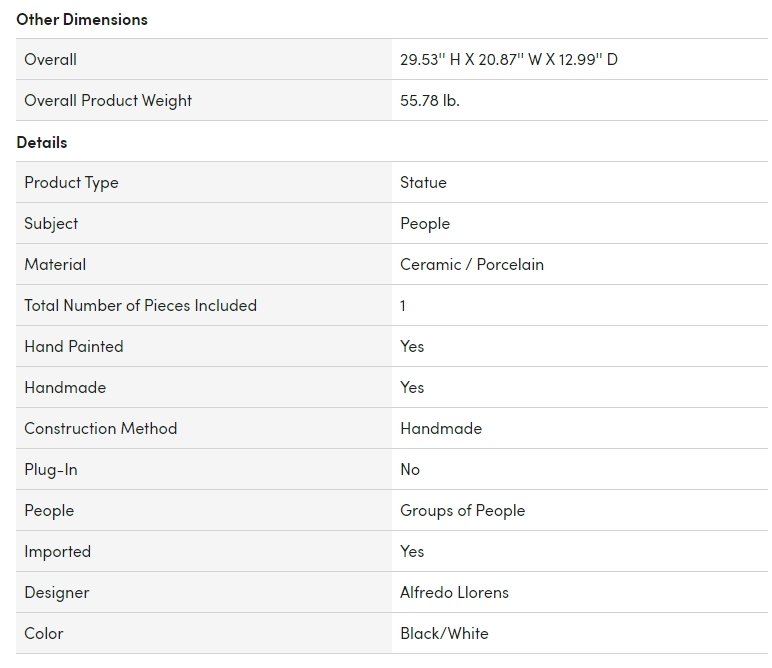772x668 pixels.
Task: Click the Imported row label
Action: point(57,551)
